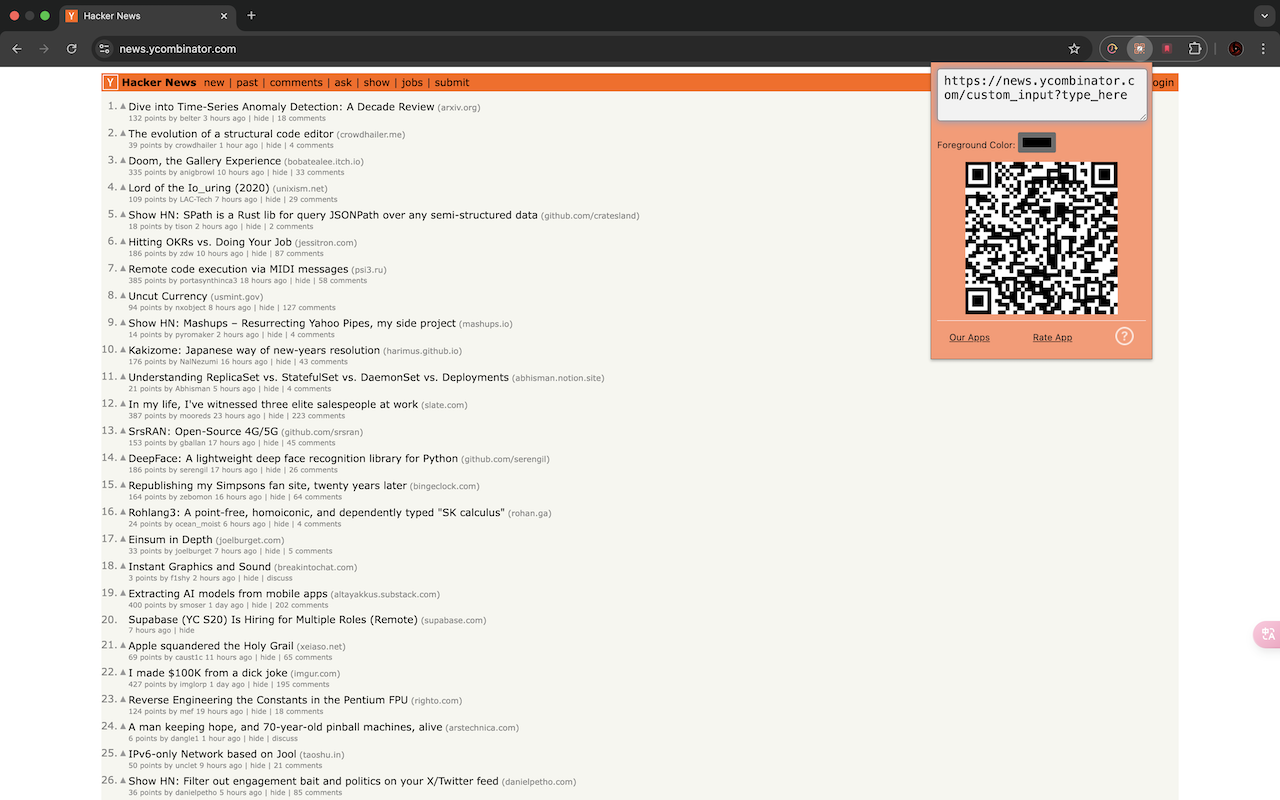Click '1 hour ago' on structural code editor row

238,146
